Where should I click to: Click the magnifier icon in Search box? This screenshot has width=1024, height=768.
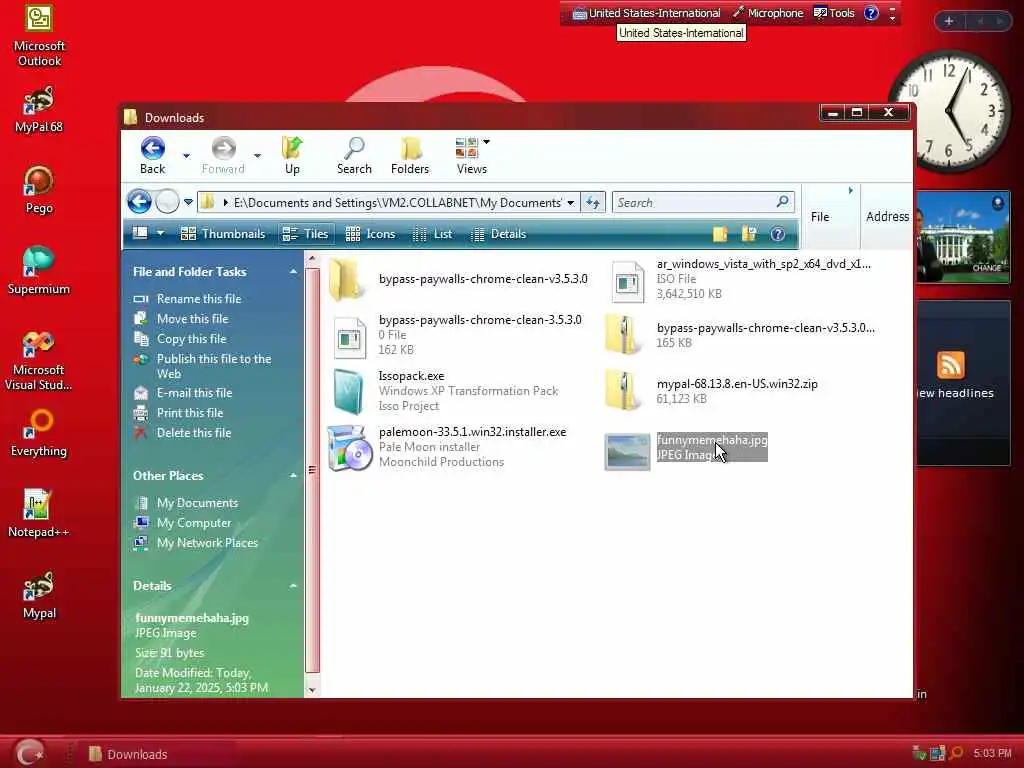[782, 202]
